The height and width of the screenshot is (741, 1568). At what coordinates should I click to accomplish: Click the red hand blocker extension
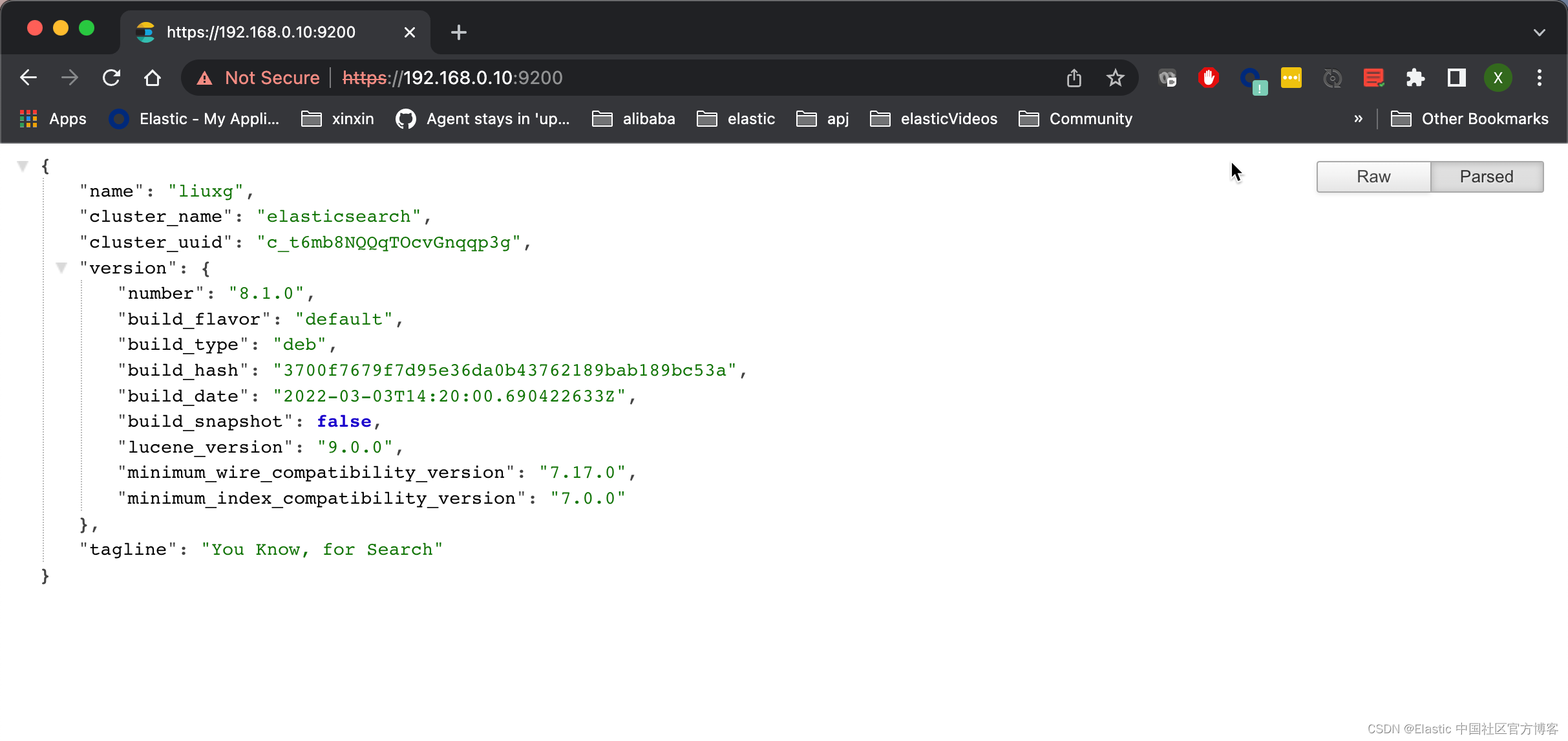1208,78
